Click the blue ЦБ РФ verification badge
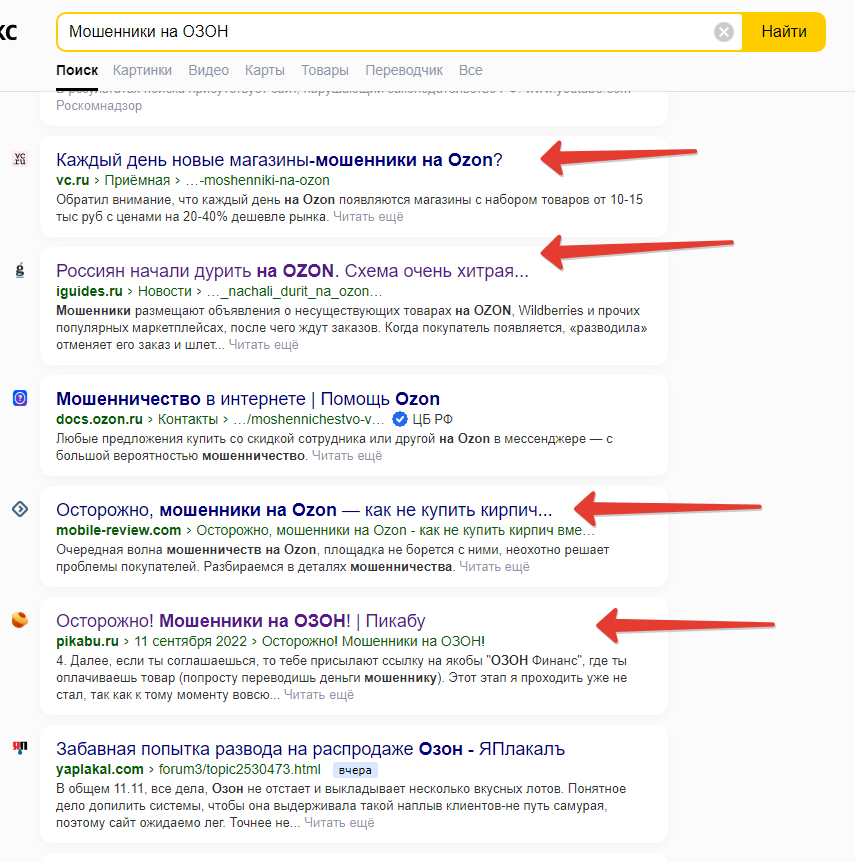 400,419
